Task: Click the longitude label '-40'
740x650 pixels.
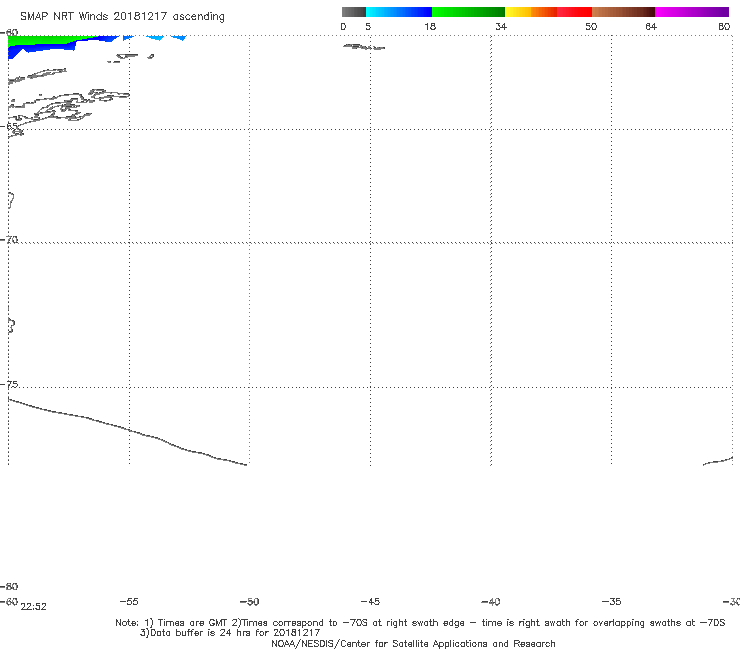Action: [491, 601]
